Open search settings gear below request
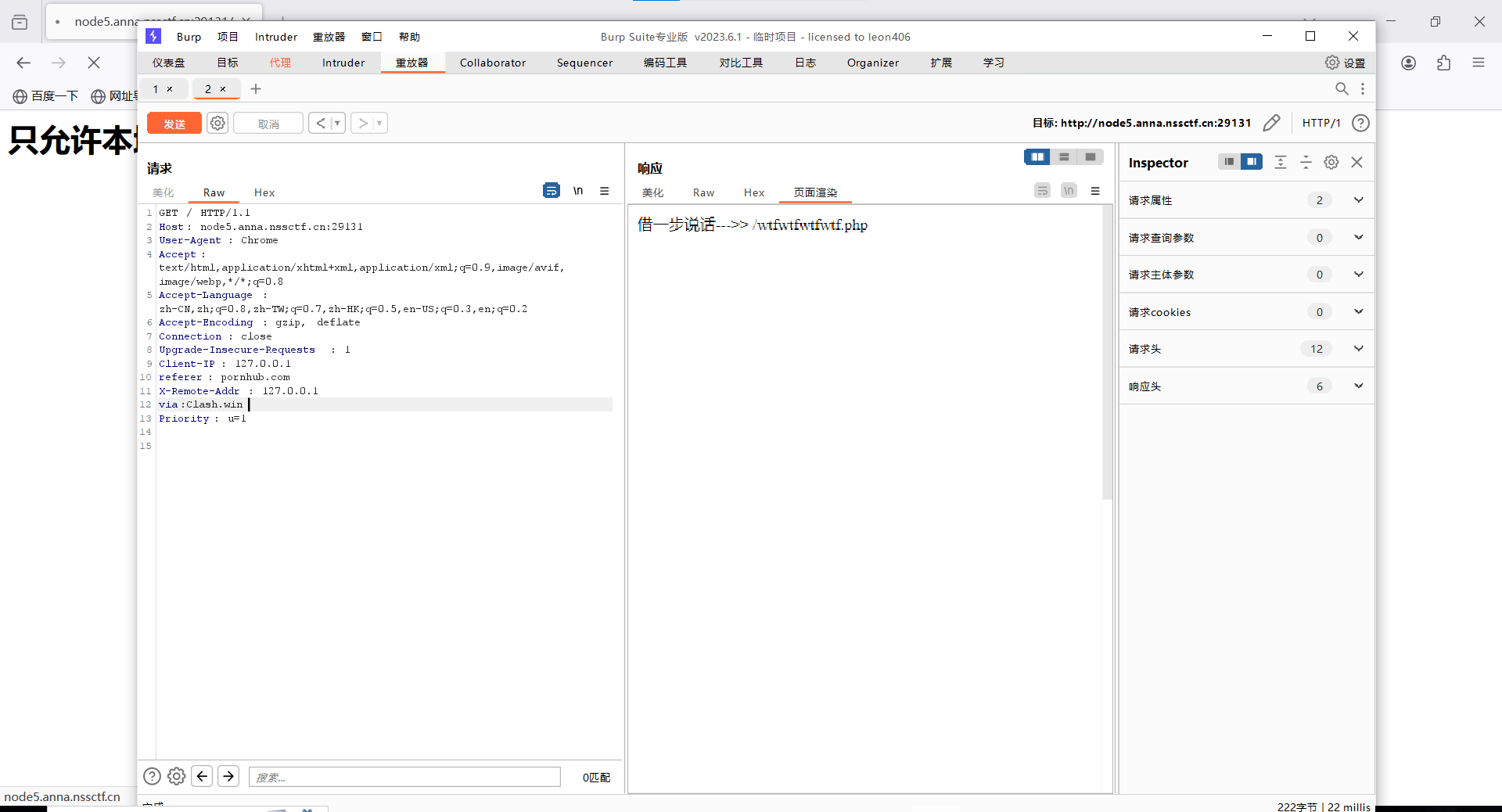 click(177, 776)
